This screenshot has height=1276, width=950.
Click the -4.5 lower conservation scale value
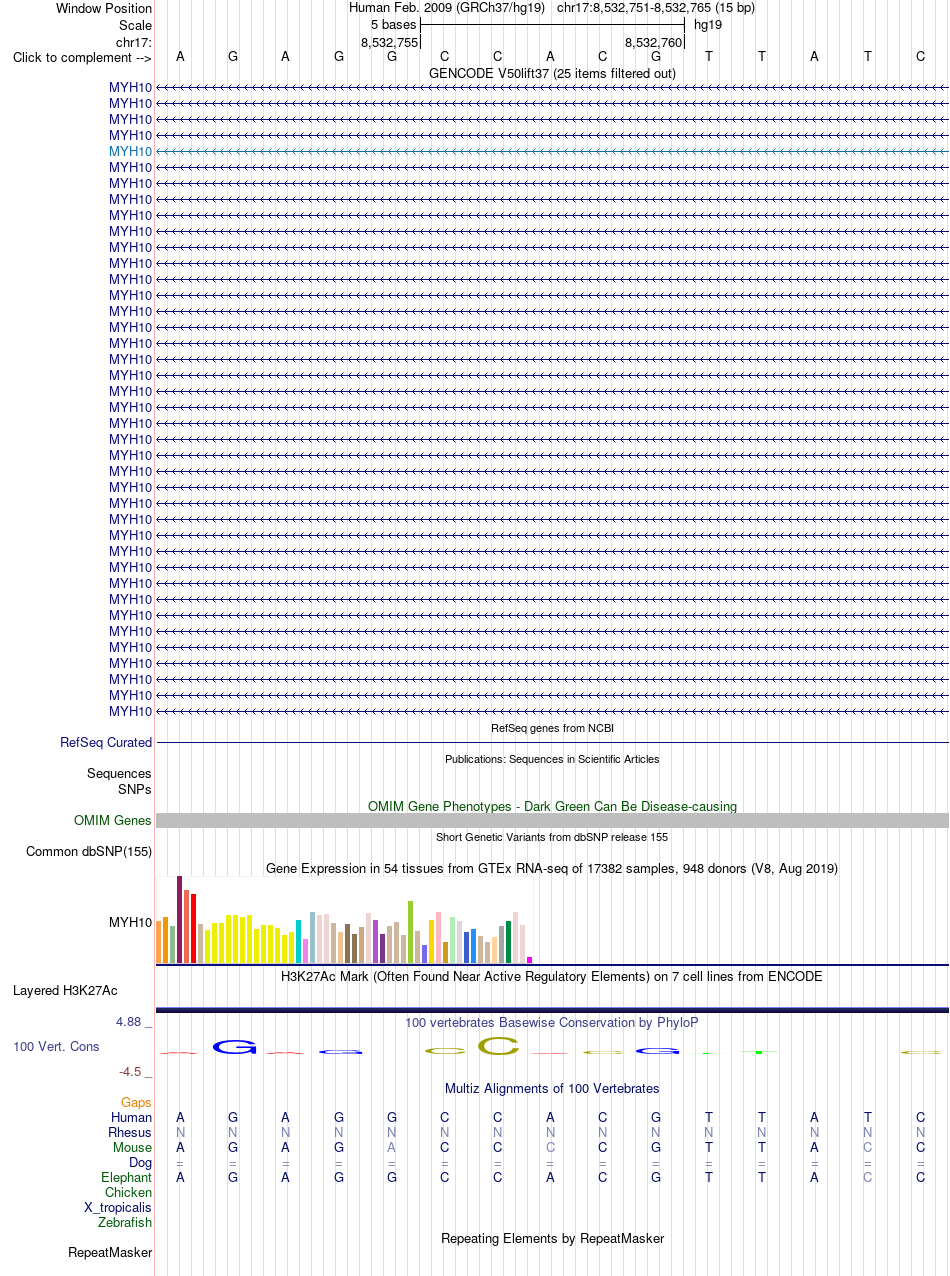click(135, 1071)
